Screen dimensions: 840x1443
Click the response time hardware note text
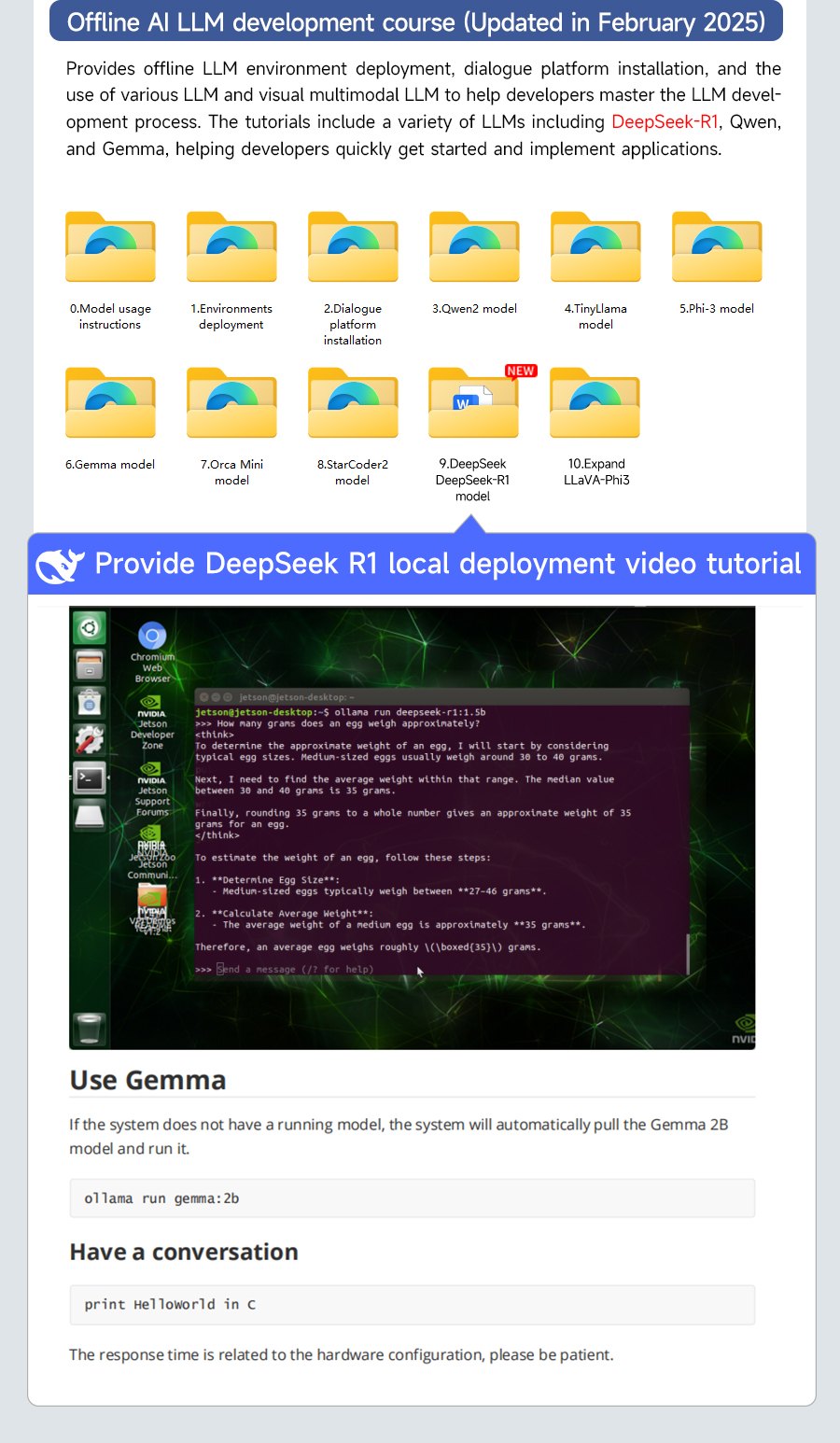(342, 1354)
